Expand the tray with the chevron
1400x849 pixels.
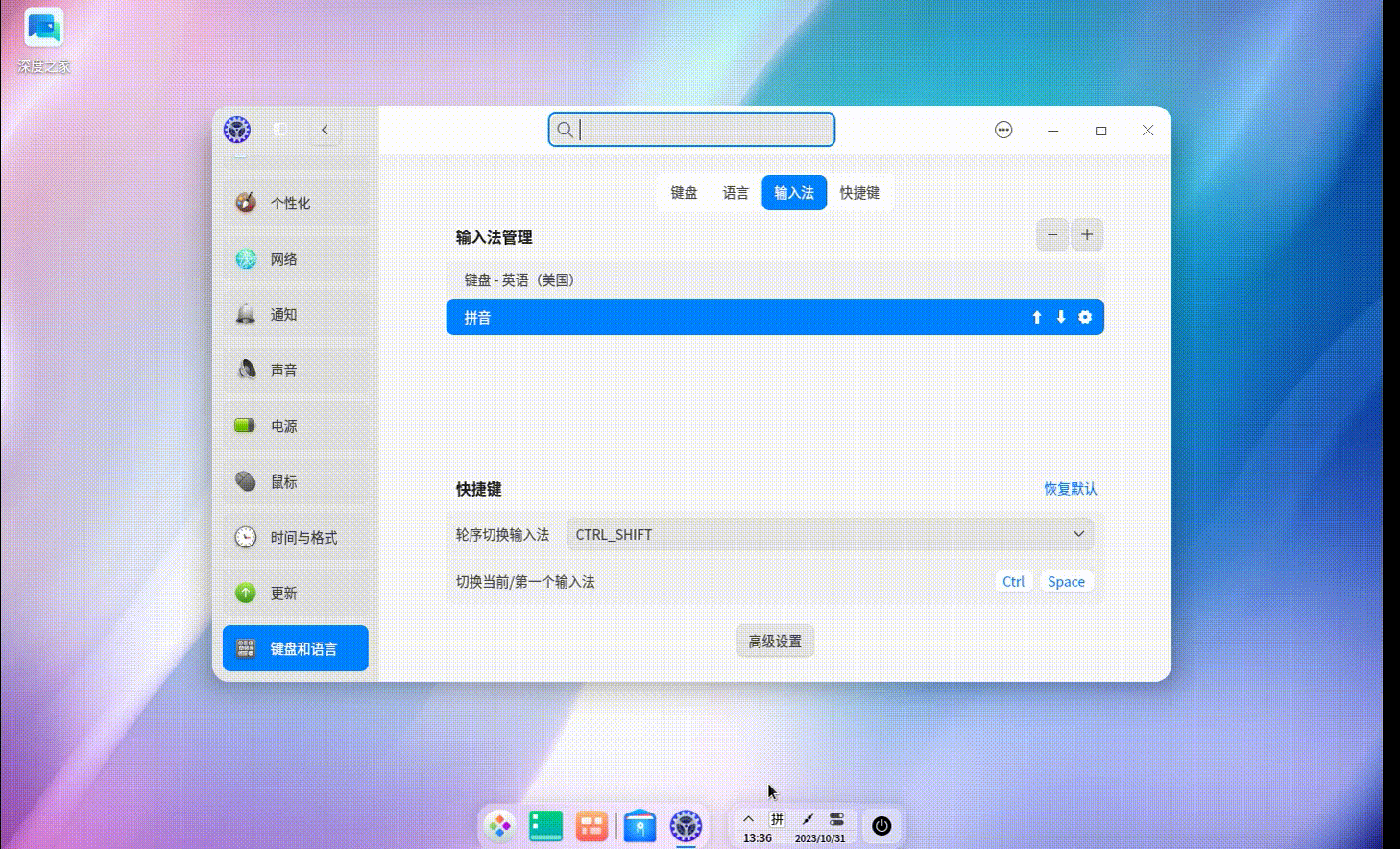(x=749, y=818)
